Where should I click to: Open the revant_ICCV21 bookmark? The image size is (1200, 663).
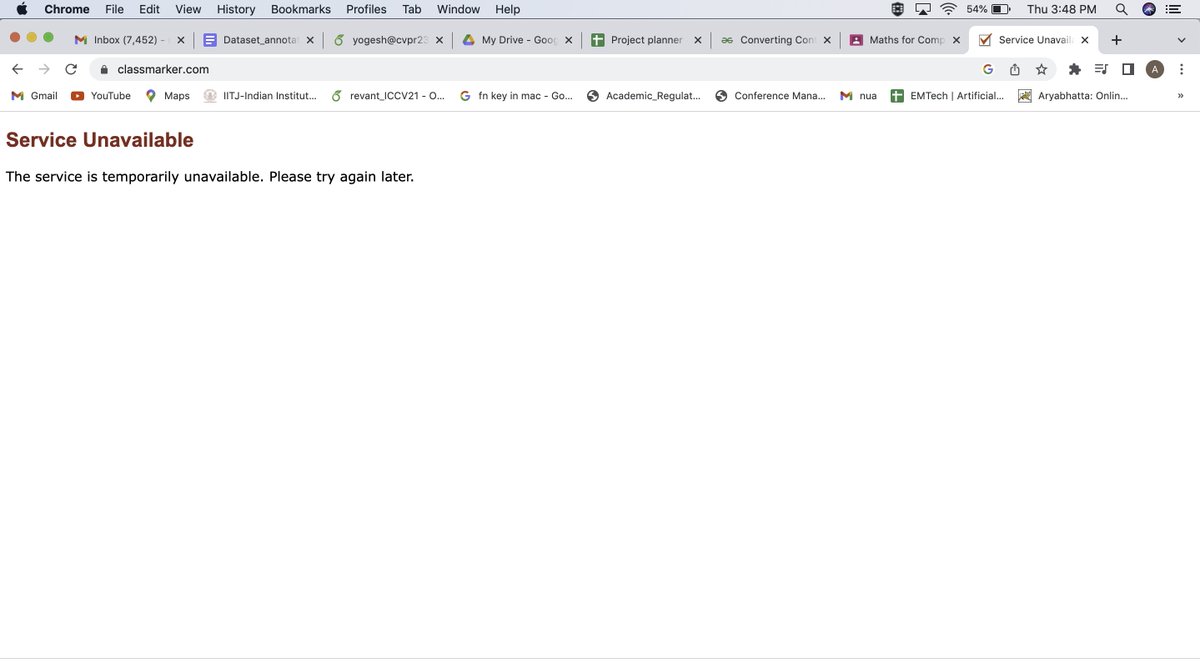point(387,96)
